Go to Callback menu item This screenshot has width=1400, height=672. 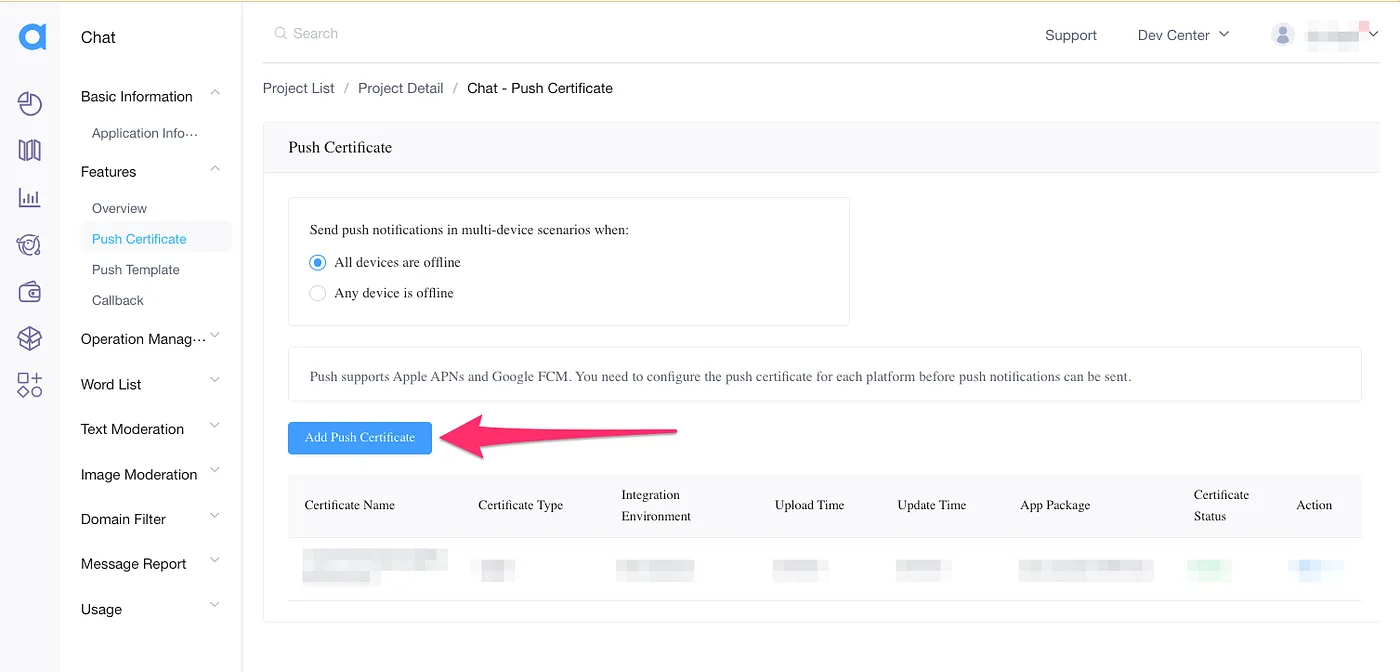coord(118,300)
